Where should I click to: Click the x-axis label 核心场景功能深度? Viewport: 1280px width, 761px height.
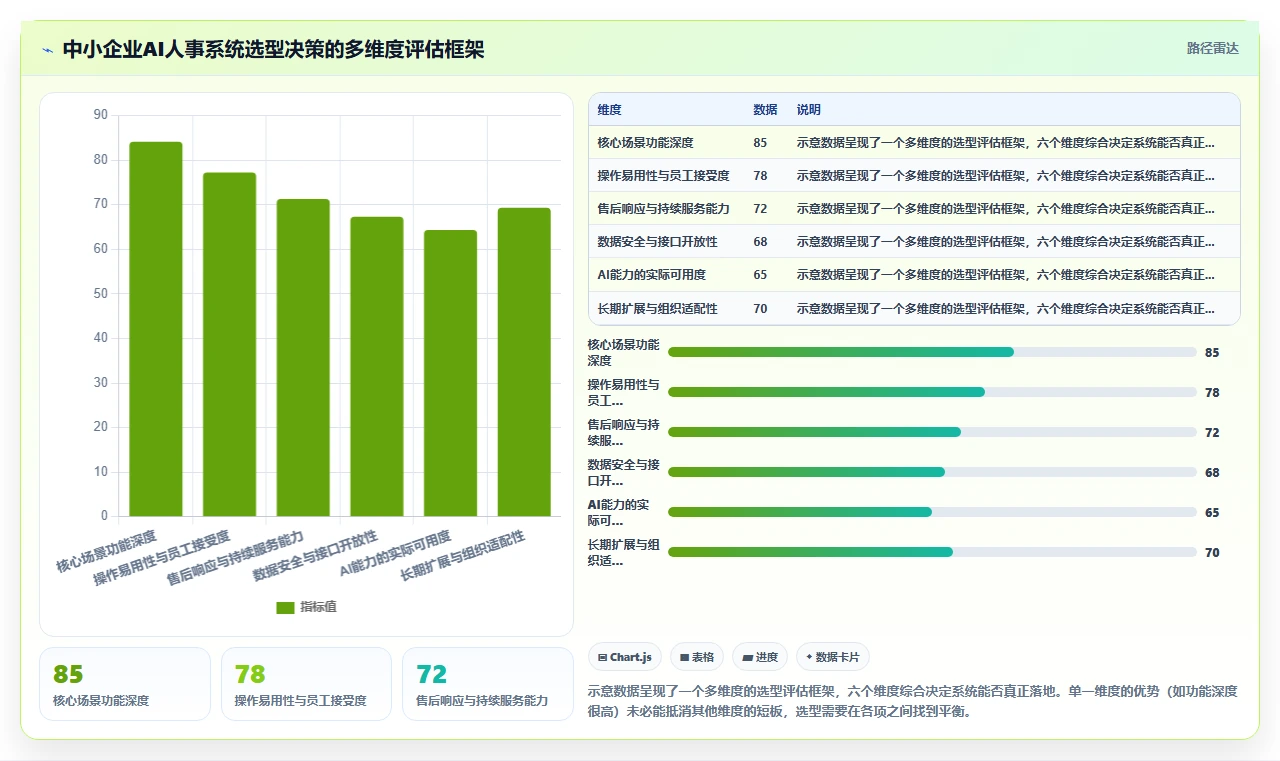pos(107,551)
